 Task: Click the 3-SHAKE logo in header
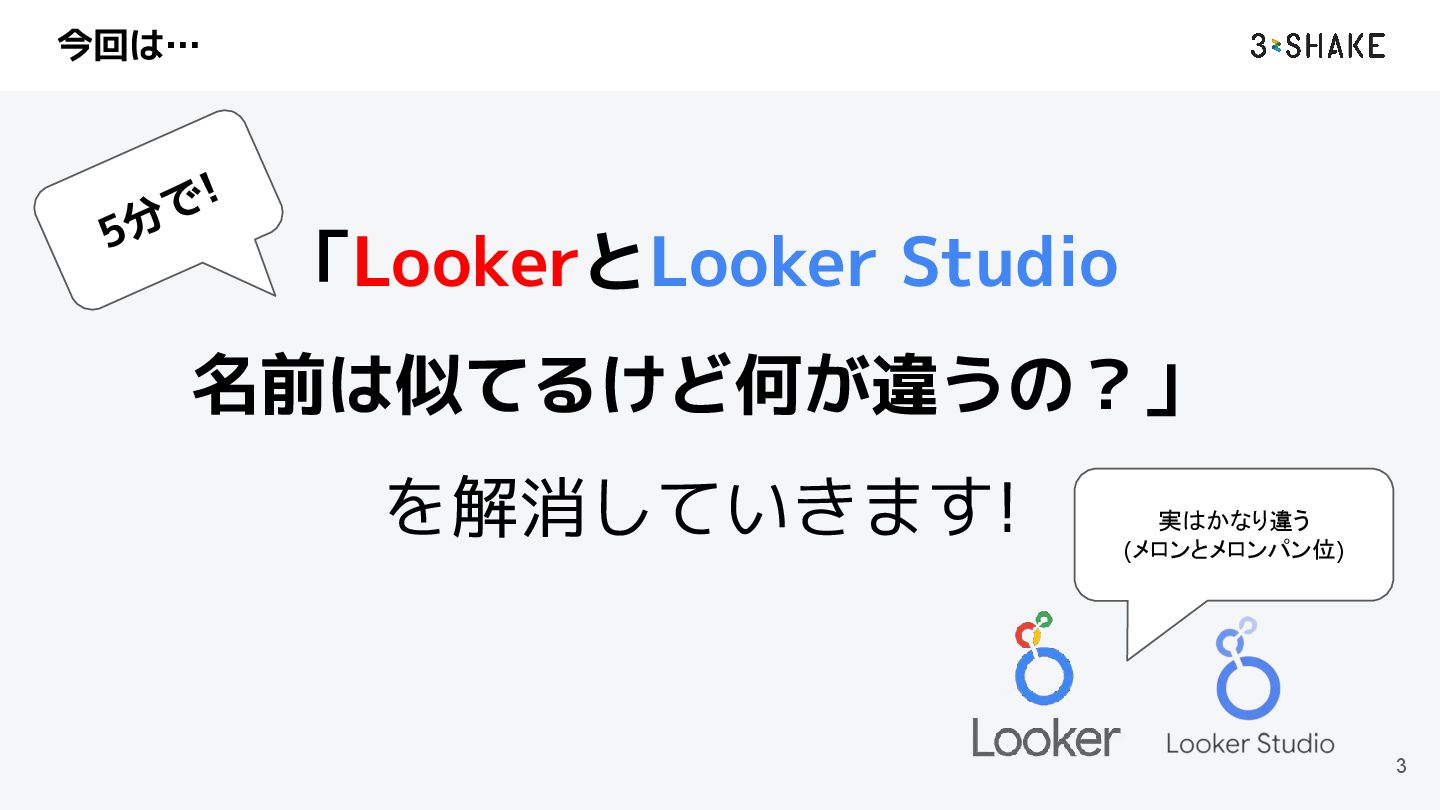(x=1317, y=45)
